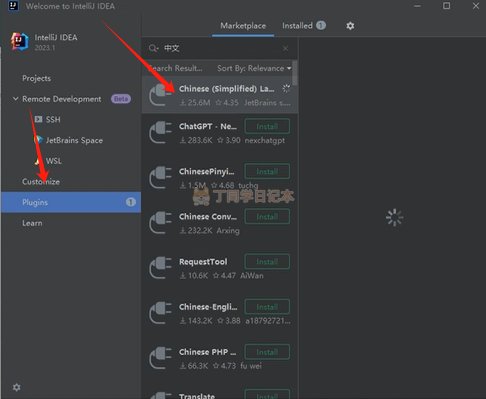Viewport: 486px width, 399px height.
Task: Open the plugins settings gear menu
Action: (x=350, y=26)
